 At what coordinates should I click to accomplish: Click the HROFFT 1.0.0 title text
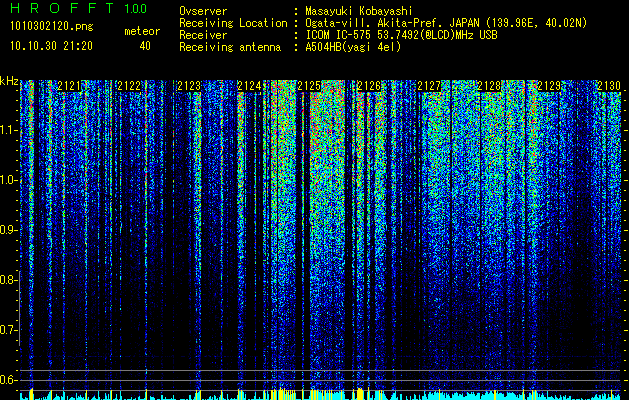point(78,8)
